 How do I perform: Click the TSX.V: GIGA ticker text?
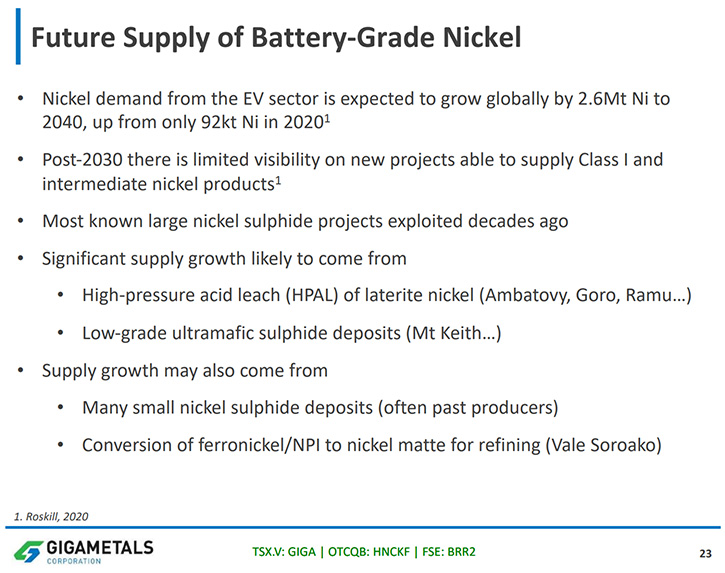[x=284, y=552]
